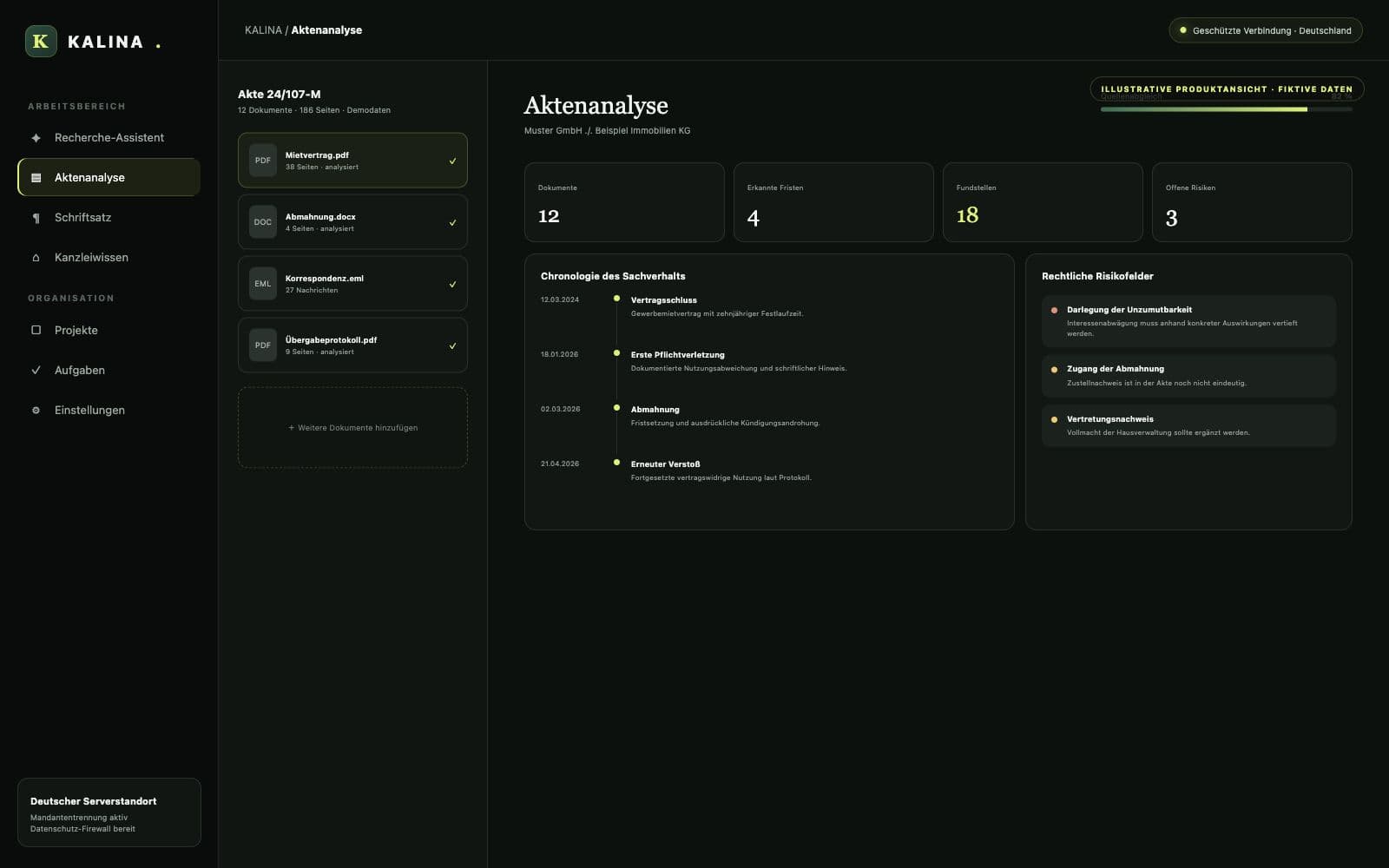Click the checkmark on Abmahnung.docx
1389x868 pixels.
(452, 222)
